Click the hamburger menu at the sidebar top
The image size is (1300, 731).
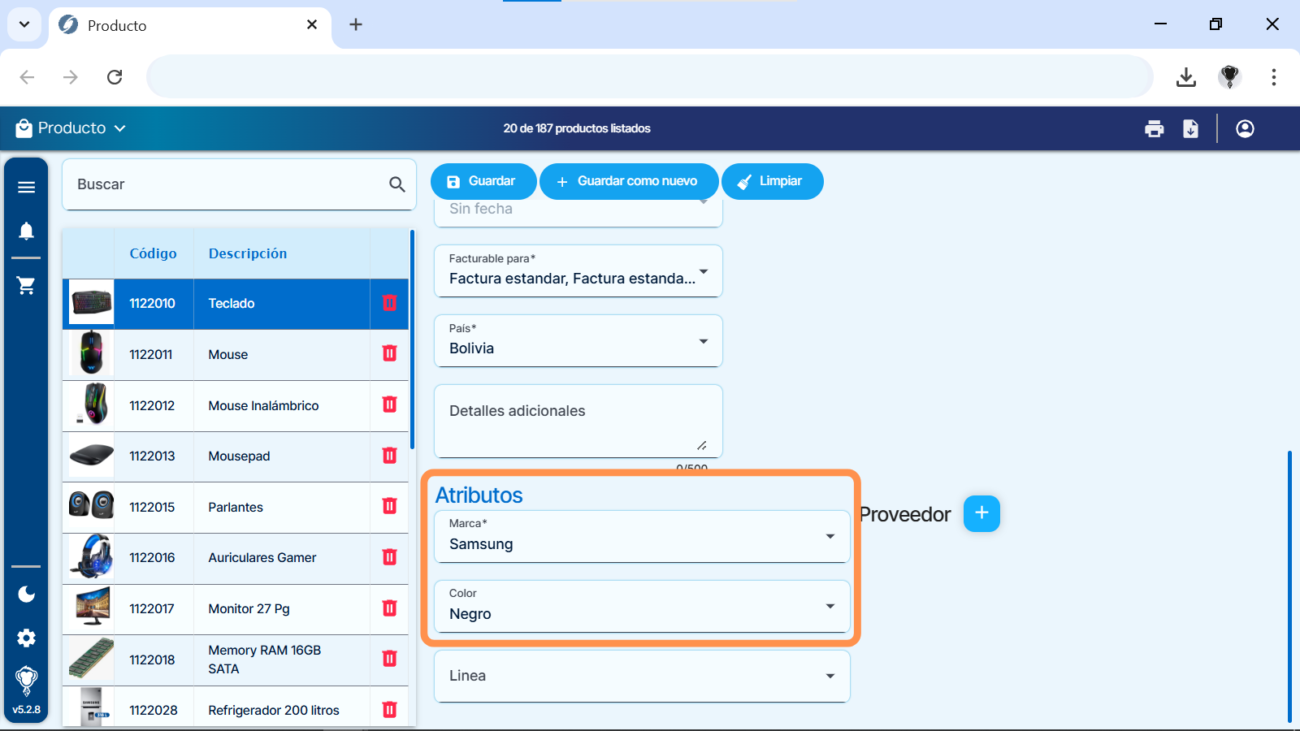click(26, 186)
